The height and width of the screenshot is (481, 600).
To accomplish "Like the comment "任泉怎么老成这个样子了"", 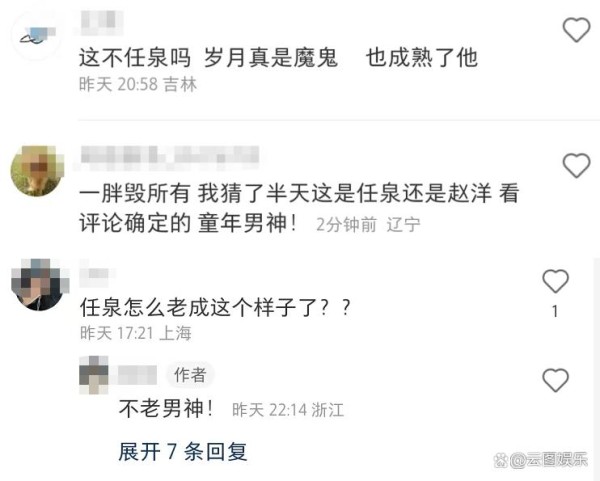I will tap(555, 281).
